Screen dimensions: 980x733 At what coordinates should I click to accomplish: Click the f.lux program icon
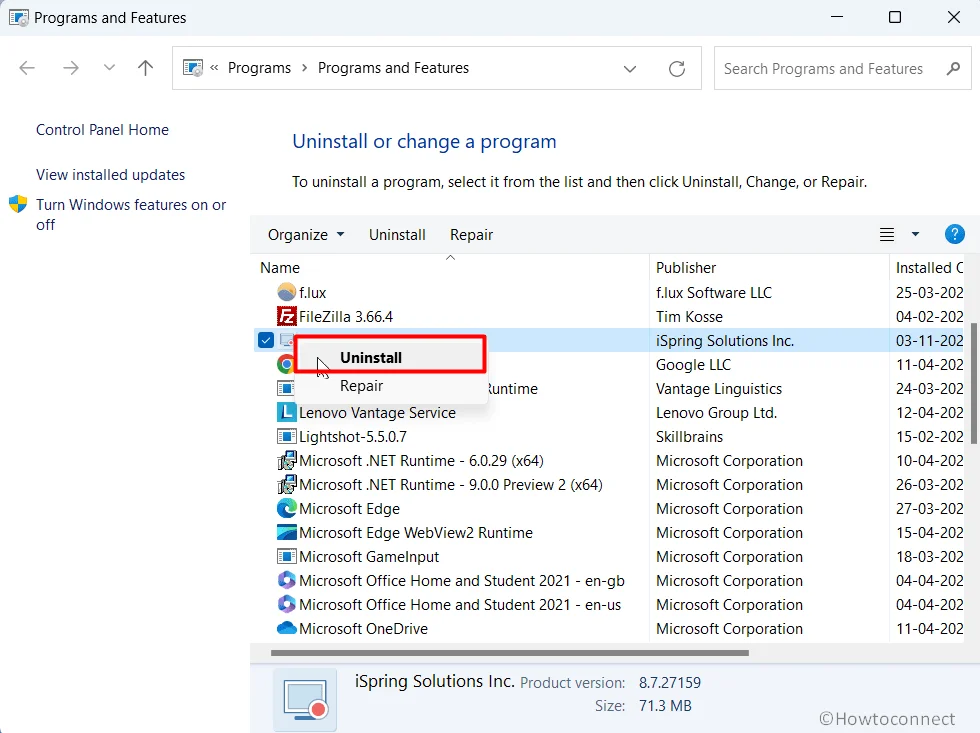point(286,292)
